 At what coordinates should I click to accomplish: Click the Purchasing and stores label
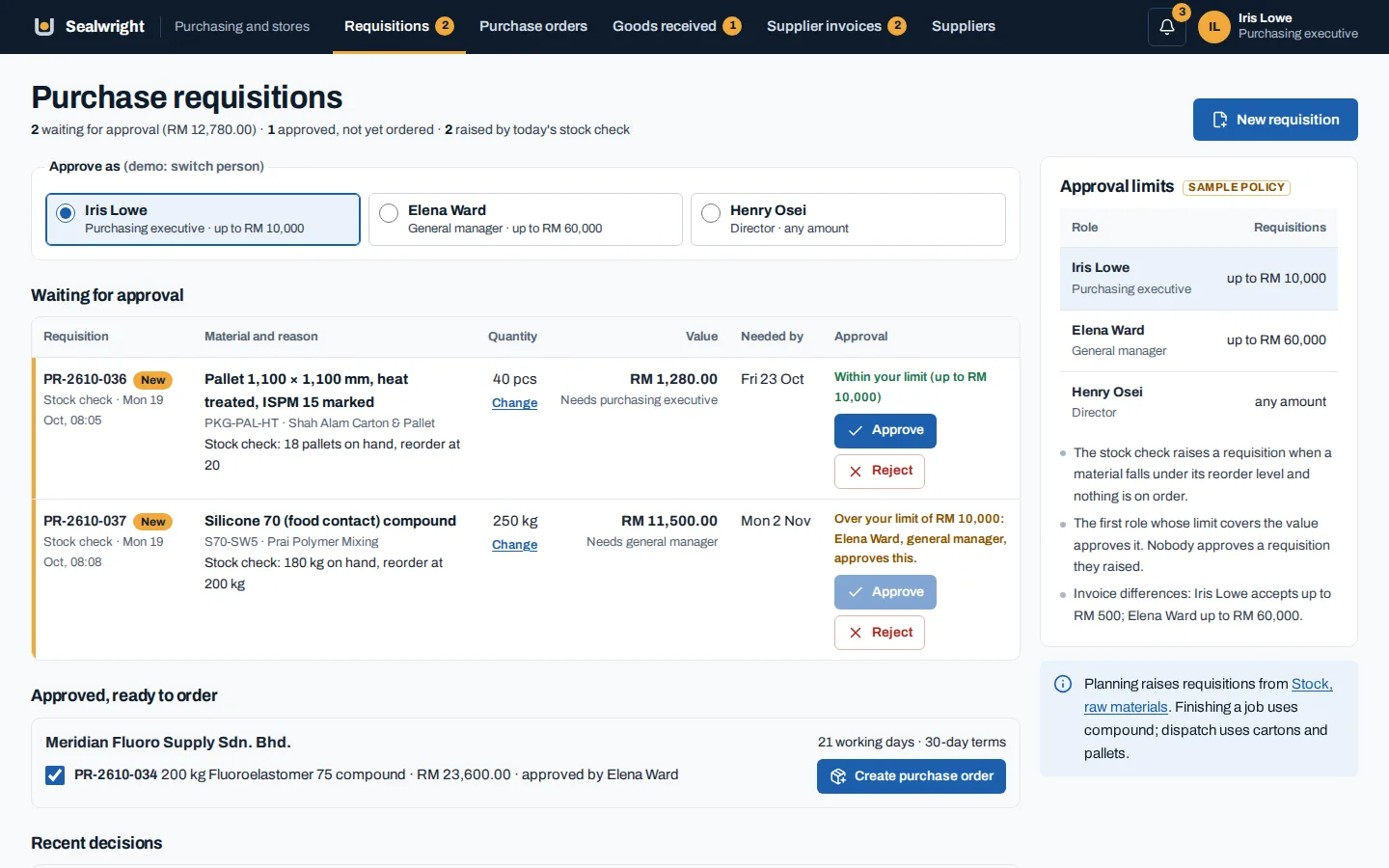(x=242, y=26)
